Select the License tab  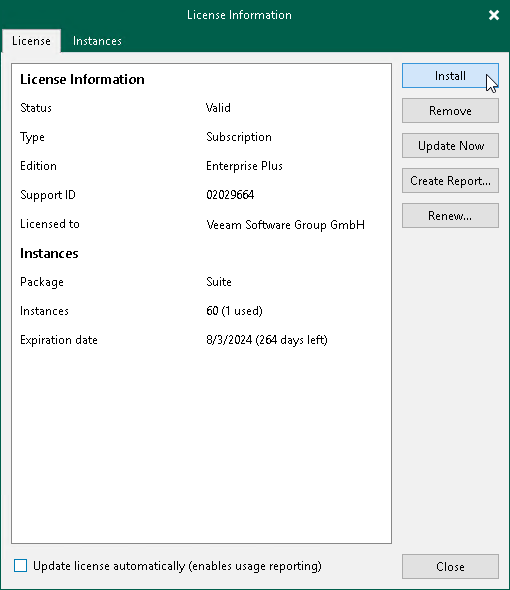click(x=31, y=41)
